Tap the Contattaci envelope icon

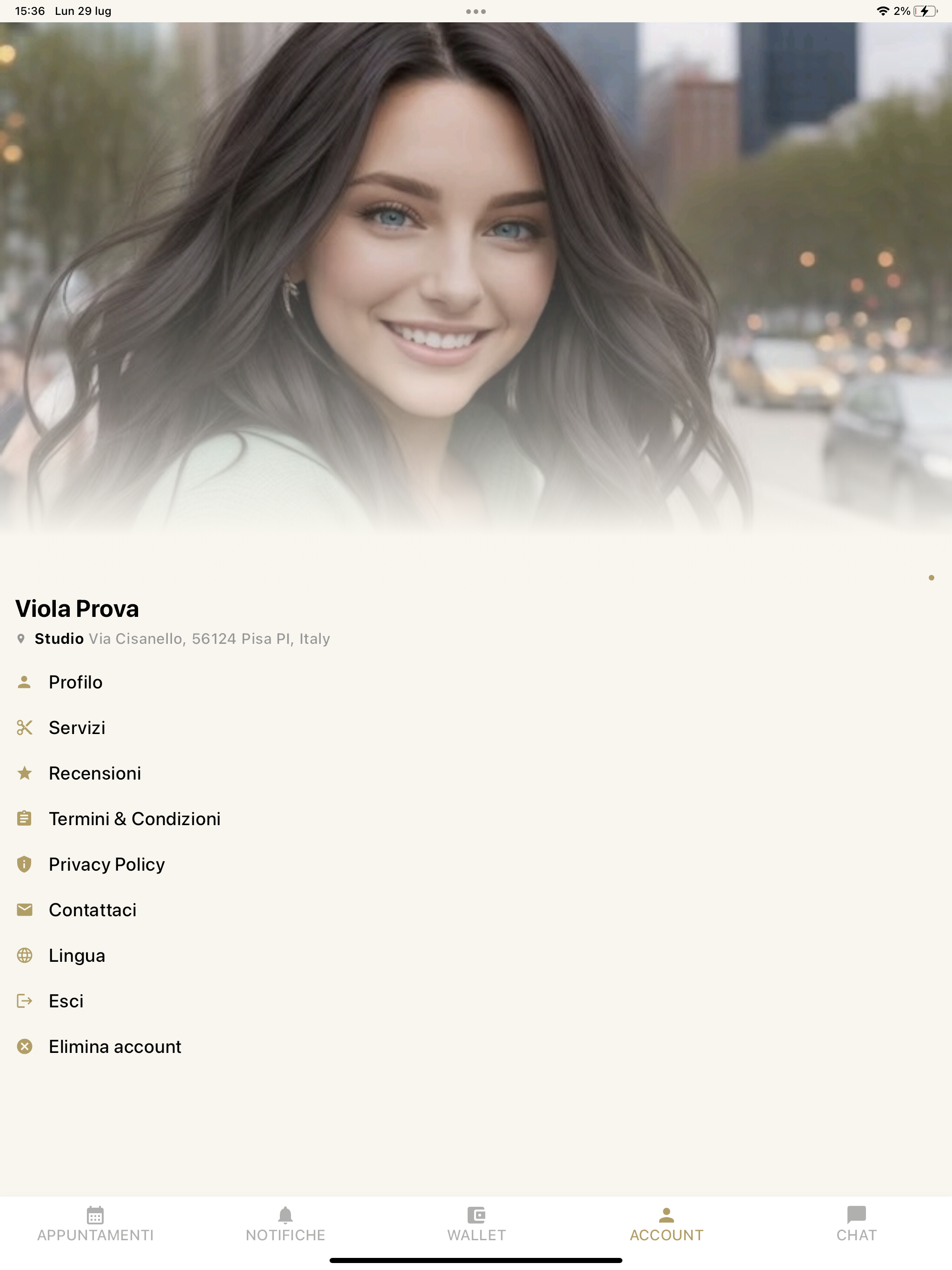coord(24,909)
